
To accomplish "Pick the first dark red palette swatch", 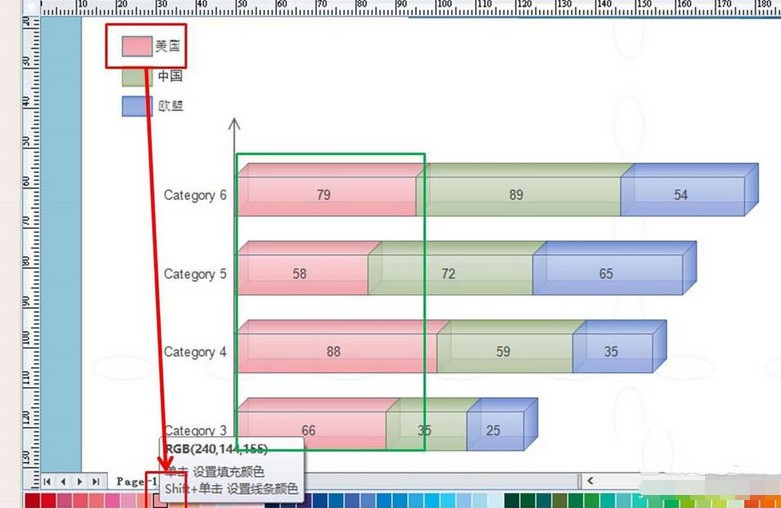I will coord(32,501).
